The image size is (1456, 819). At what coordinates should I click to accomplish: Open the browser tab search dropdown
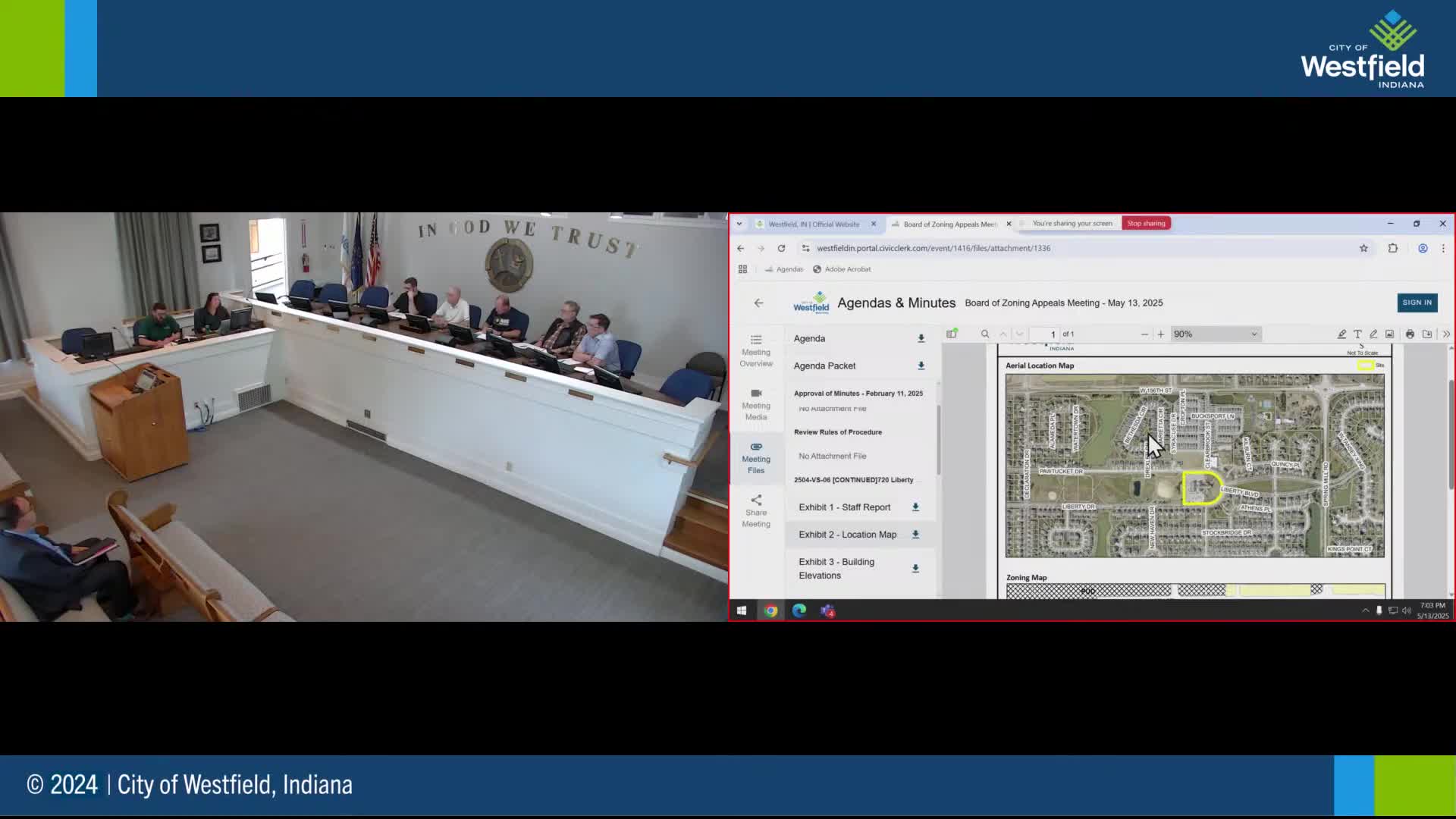739,224
